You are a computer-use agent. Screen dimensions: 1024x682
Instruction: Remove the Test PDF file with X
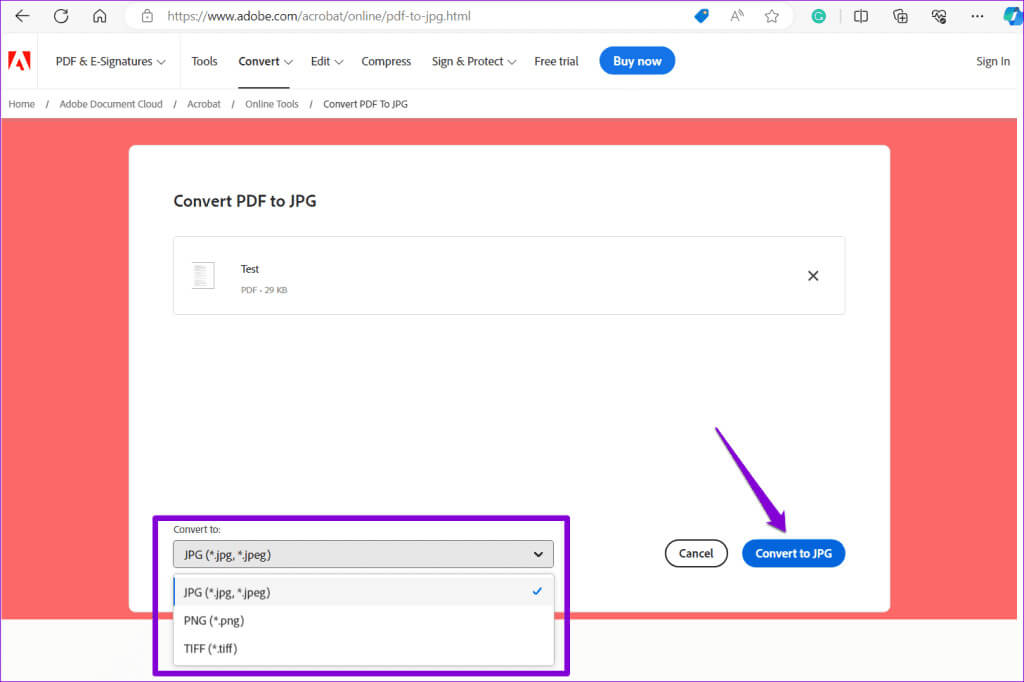click(813, 276)
